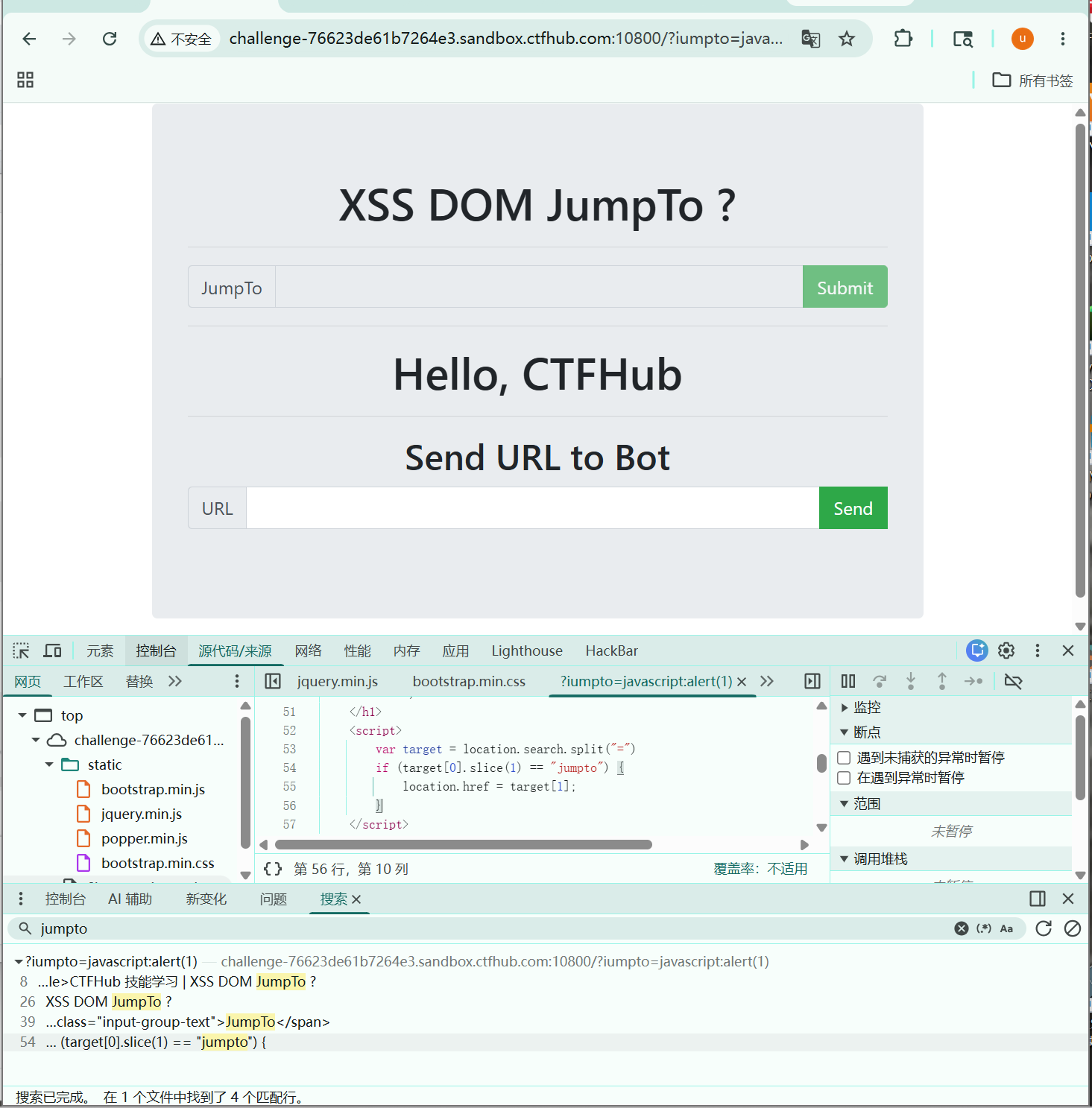
Task: Open the 问题 (Issues) drawer tab
Action: click(x=274, y=899)
